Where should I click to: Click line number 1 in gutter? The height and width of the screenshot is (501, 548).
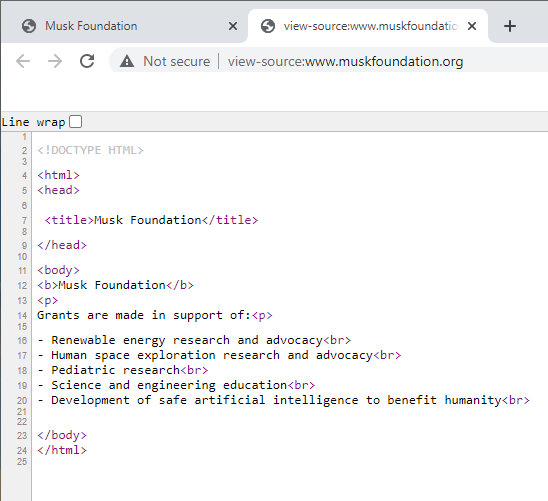pos(24,137)
